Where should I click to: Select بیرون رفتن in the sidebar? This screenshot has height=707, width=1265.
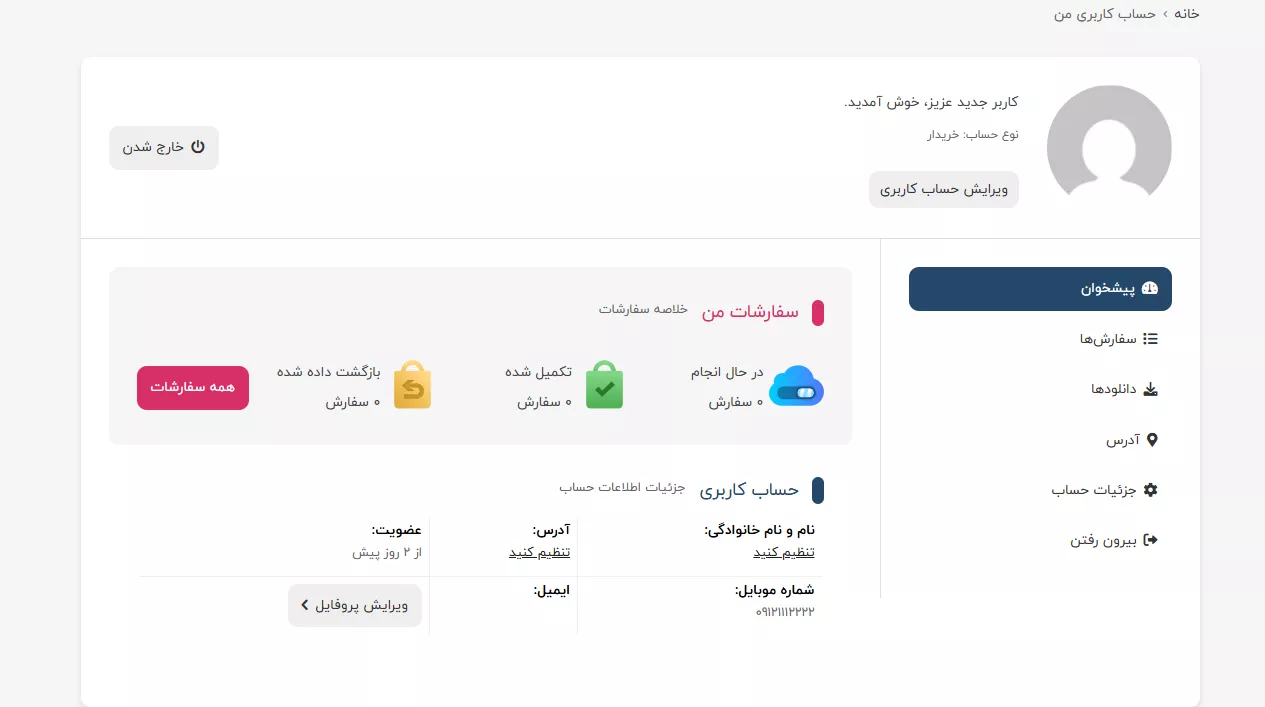click(x=1040, y=540)
